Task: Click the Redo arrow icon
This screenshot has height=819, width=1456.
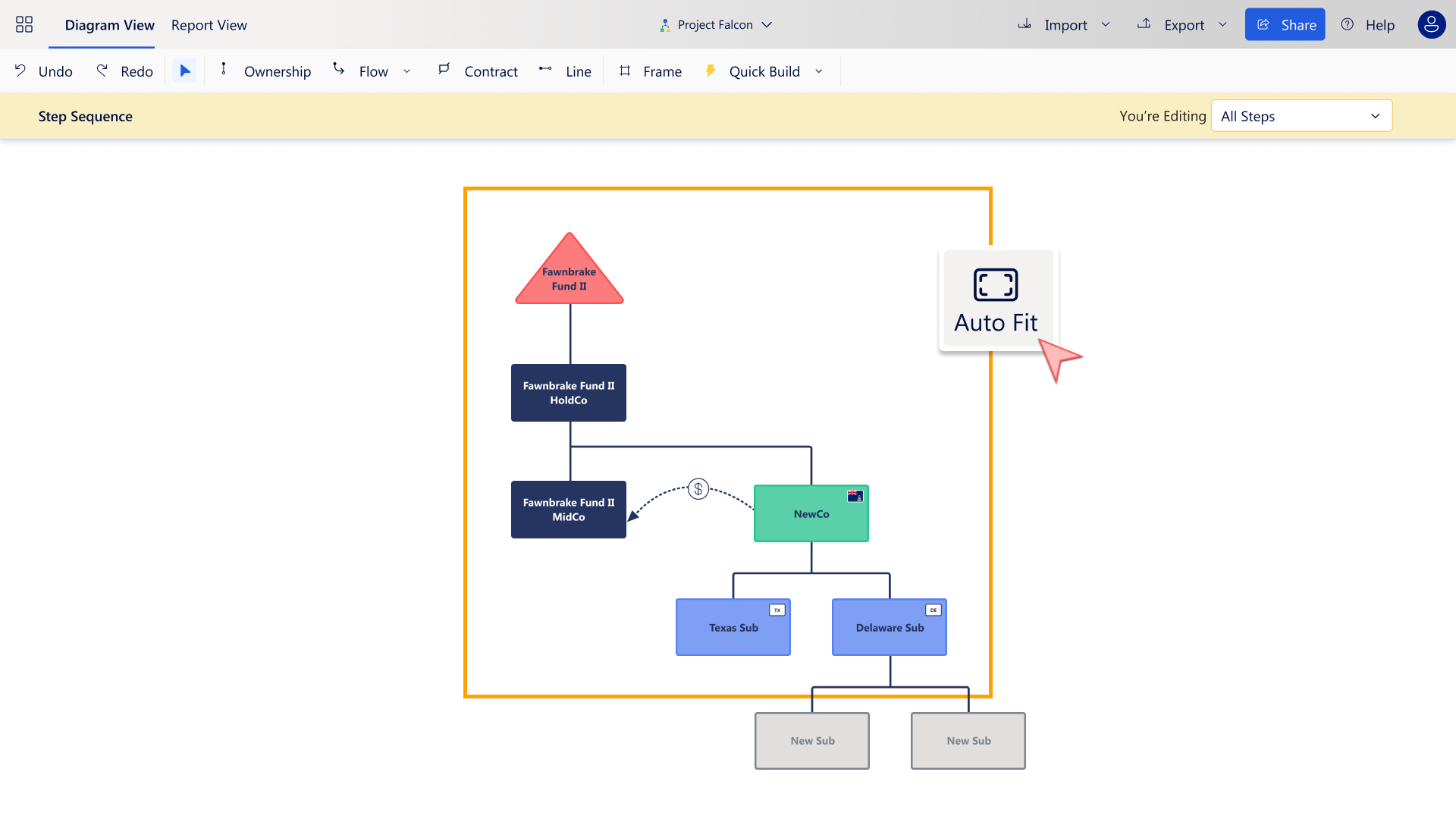Action: pos(102,71)
